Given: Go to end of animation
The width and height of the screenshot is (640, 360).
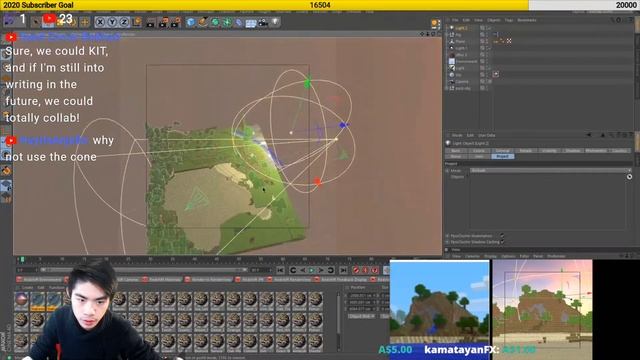Looking at the screenshot, I should [343, 270].
